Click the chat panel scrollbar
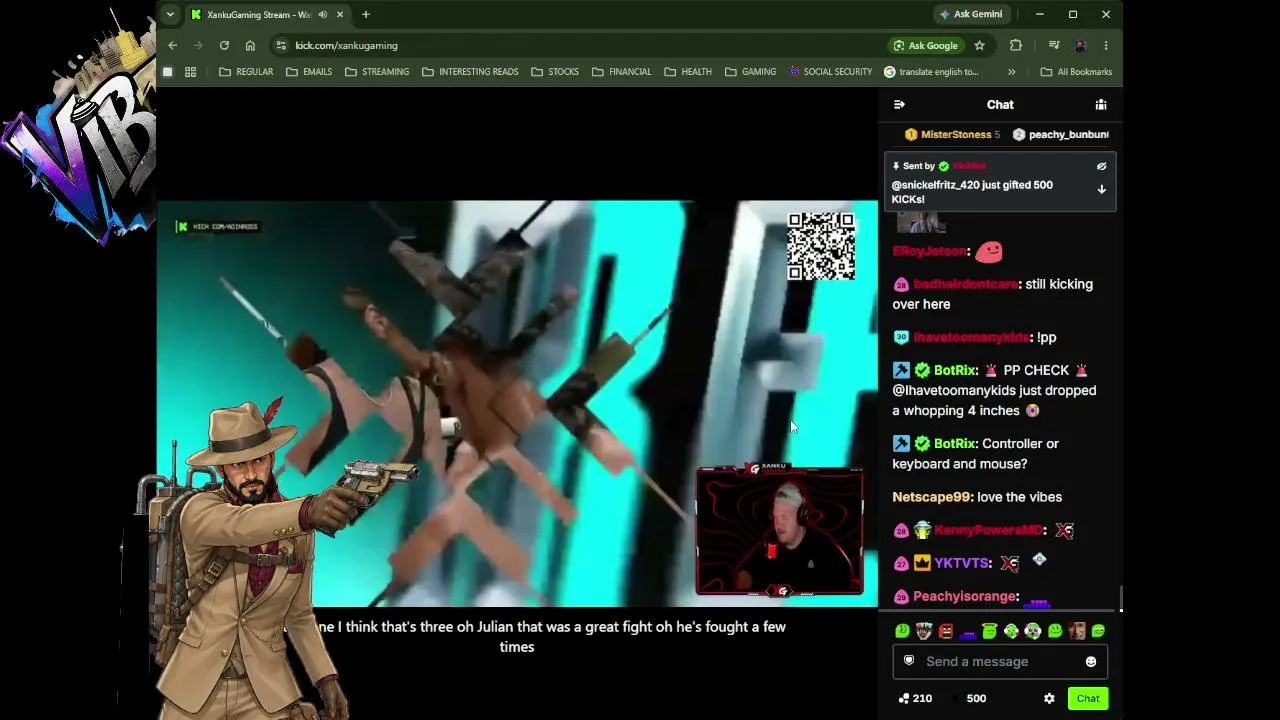1280x720 pixels. click(1120, 597)
